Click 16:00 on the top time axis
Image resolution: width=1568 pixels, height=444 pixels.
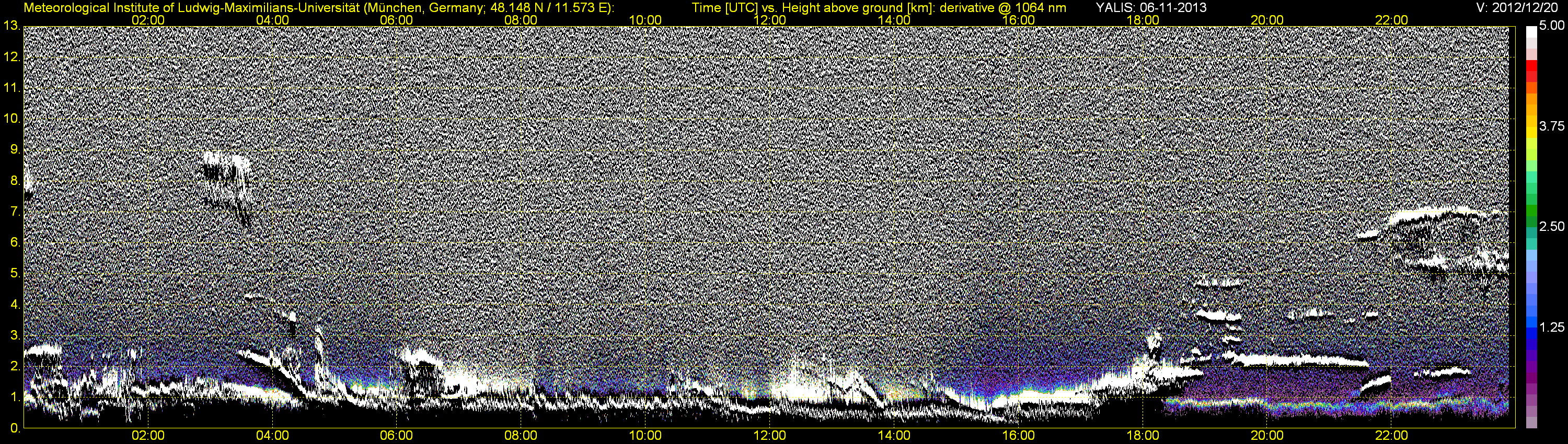1018,20
